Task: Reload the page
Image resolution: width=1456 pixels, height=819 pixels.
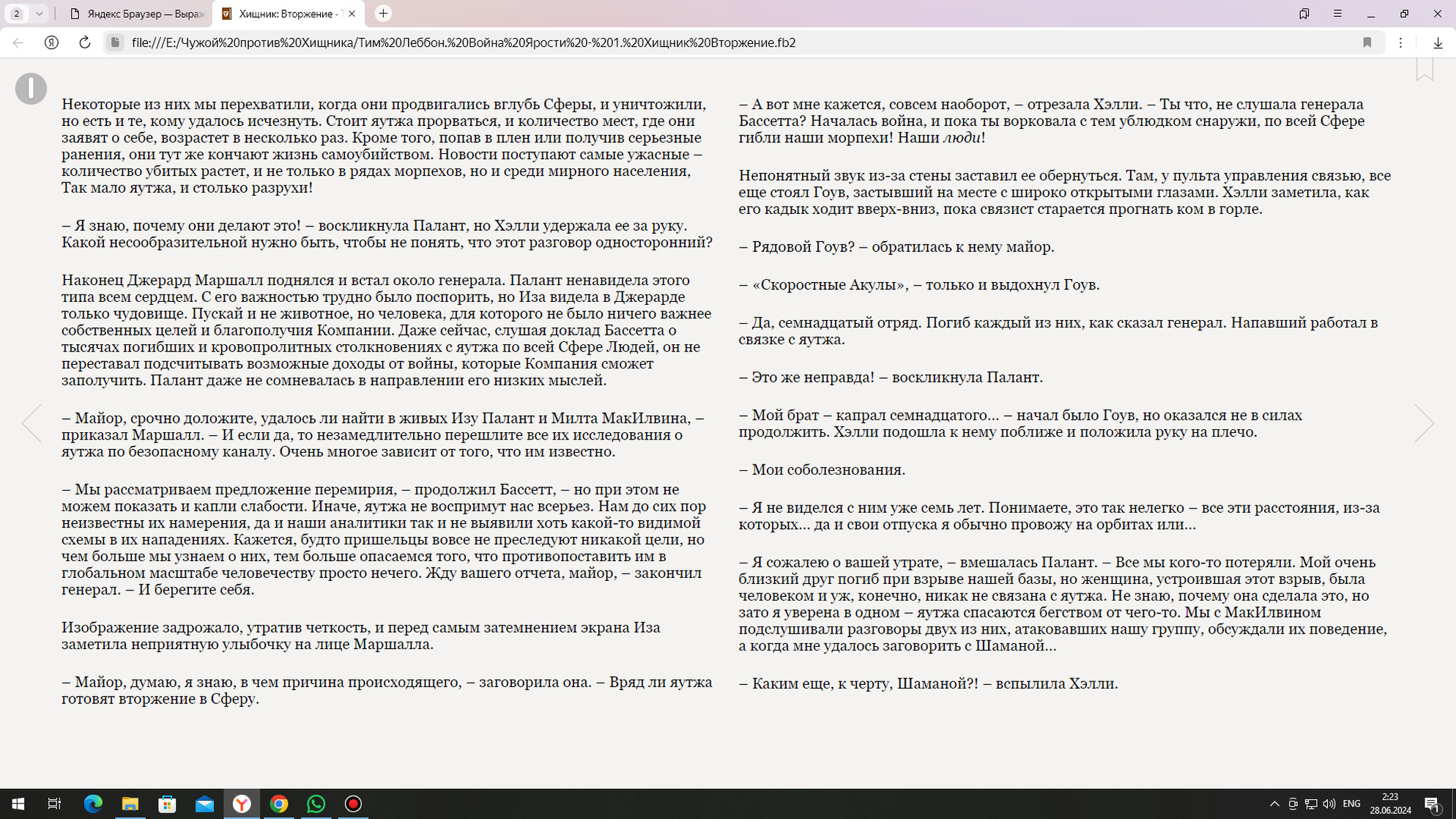Action: point(85,42)
